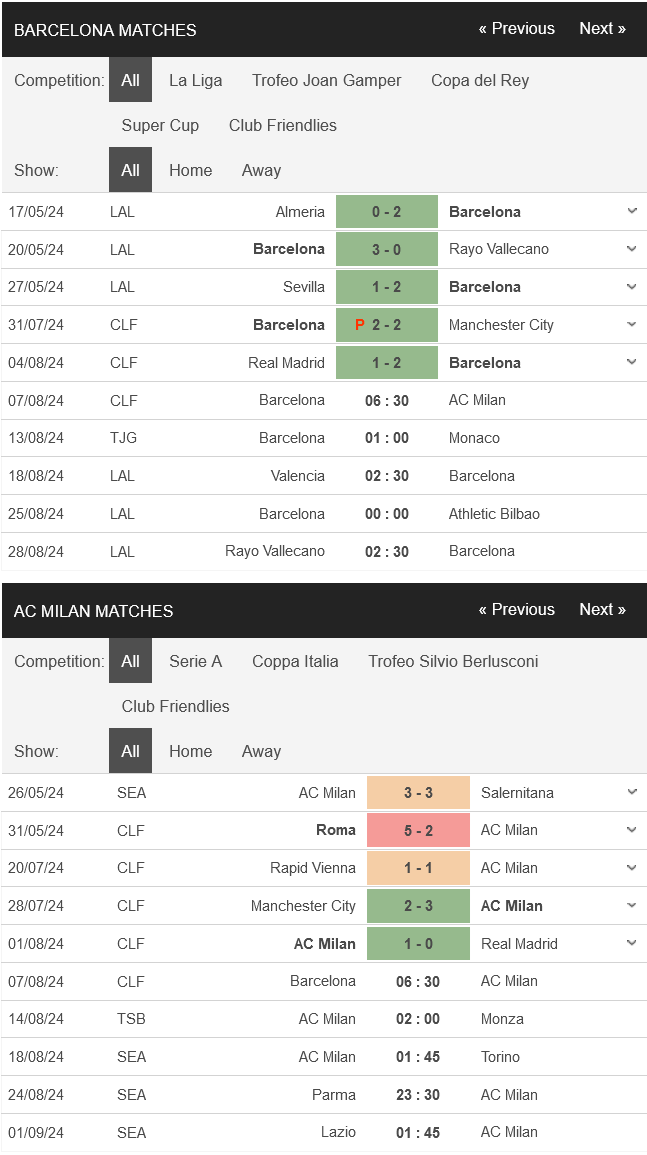Expand Almeria vs Barcelona match details chevron
Screen dimensions: 647x1155
[x=631, y=211]
